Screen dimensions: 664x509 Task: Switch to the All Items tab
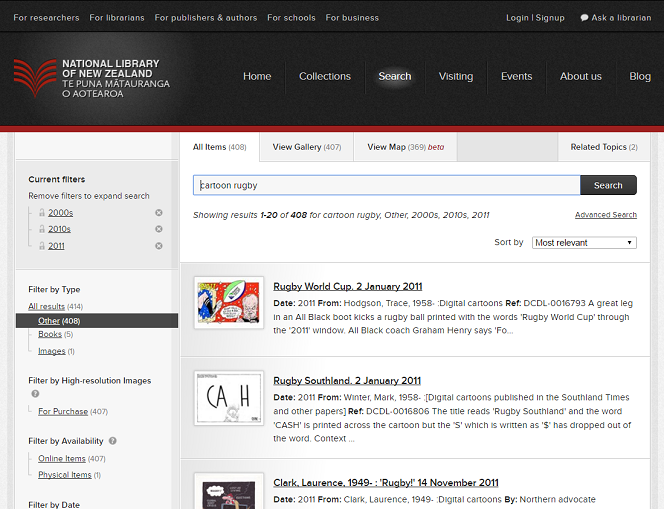[219, 147]
